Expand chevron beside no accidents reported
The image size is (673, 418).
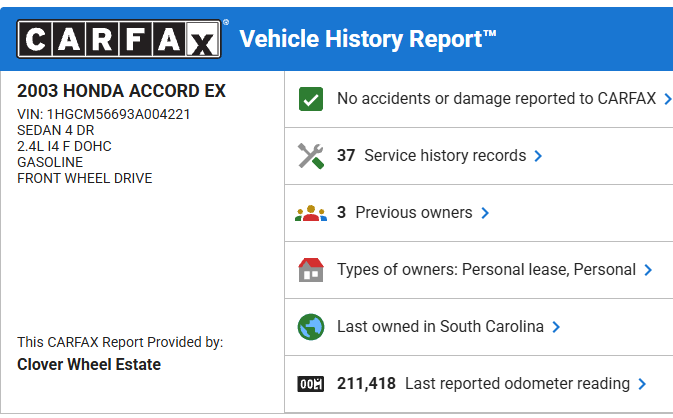667,99
